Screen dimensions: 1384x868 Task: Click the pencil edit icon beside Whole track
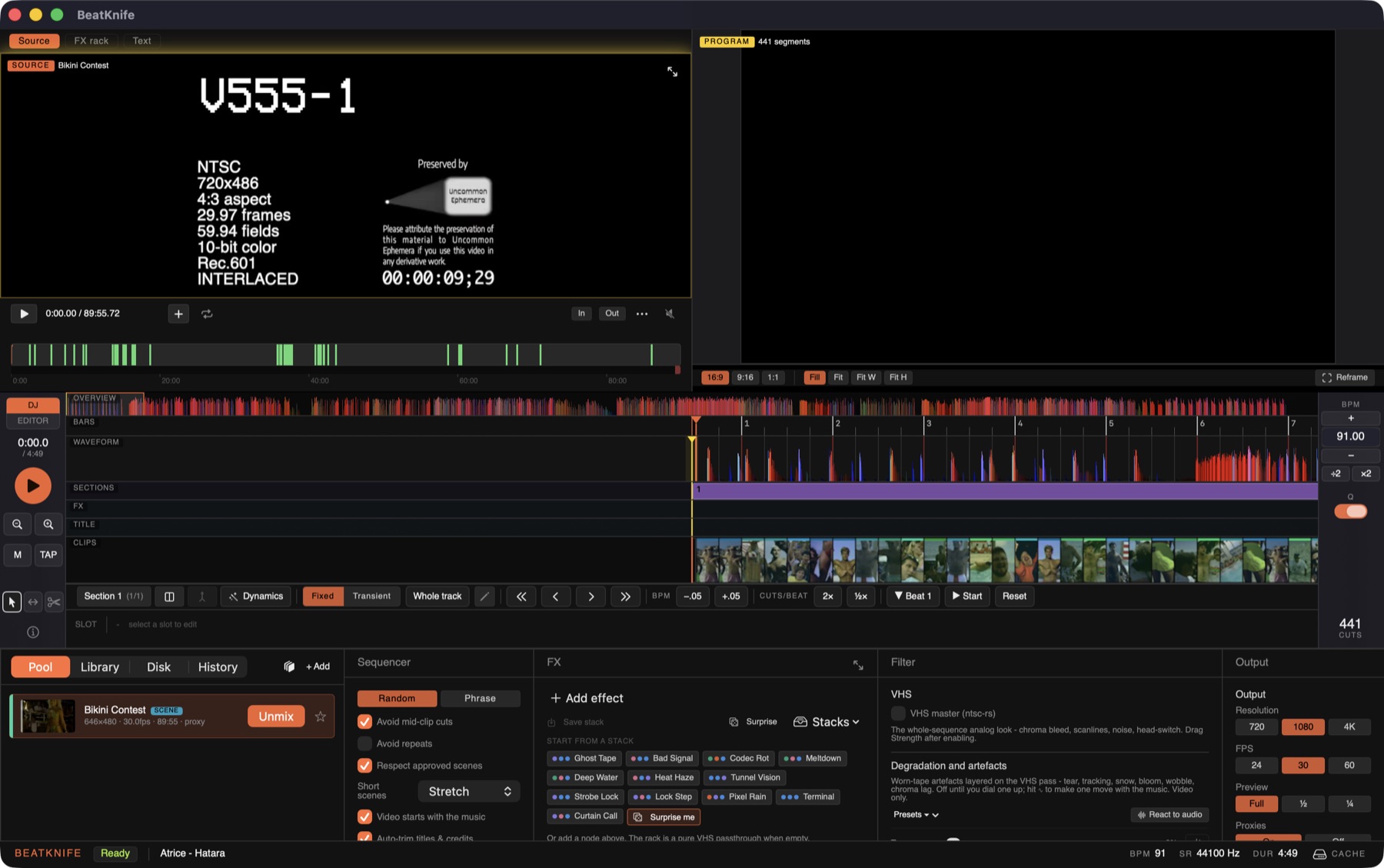pyautogui.click(x=484, y=596)
